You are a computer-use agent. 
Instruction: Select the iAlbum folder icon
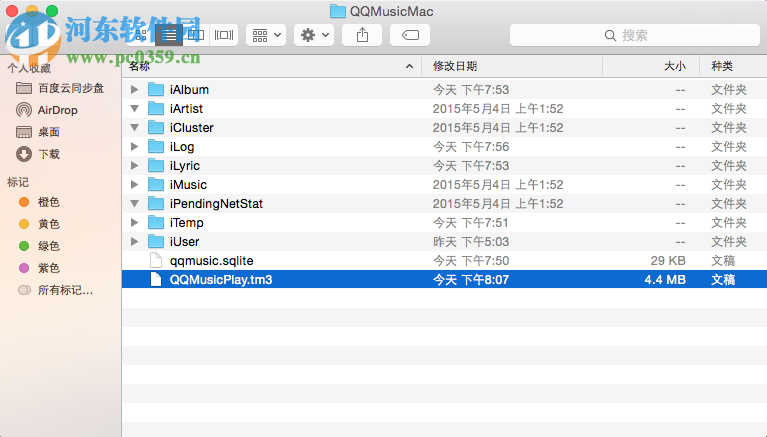click(156, 90)
